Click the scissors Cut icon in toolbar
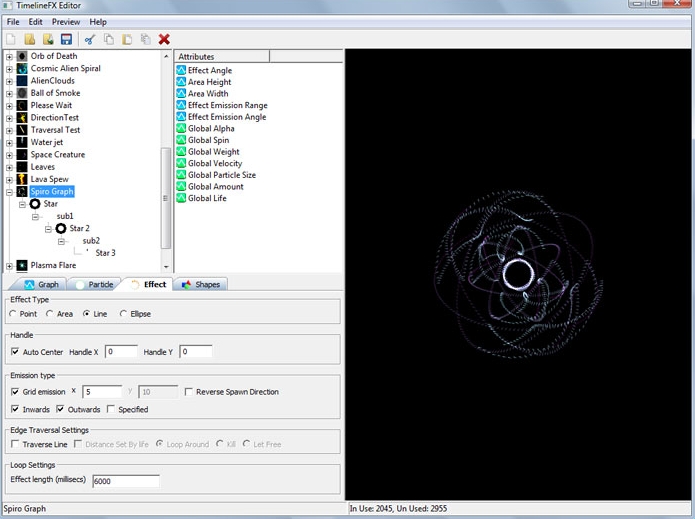 [89, 39]
